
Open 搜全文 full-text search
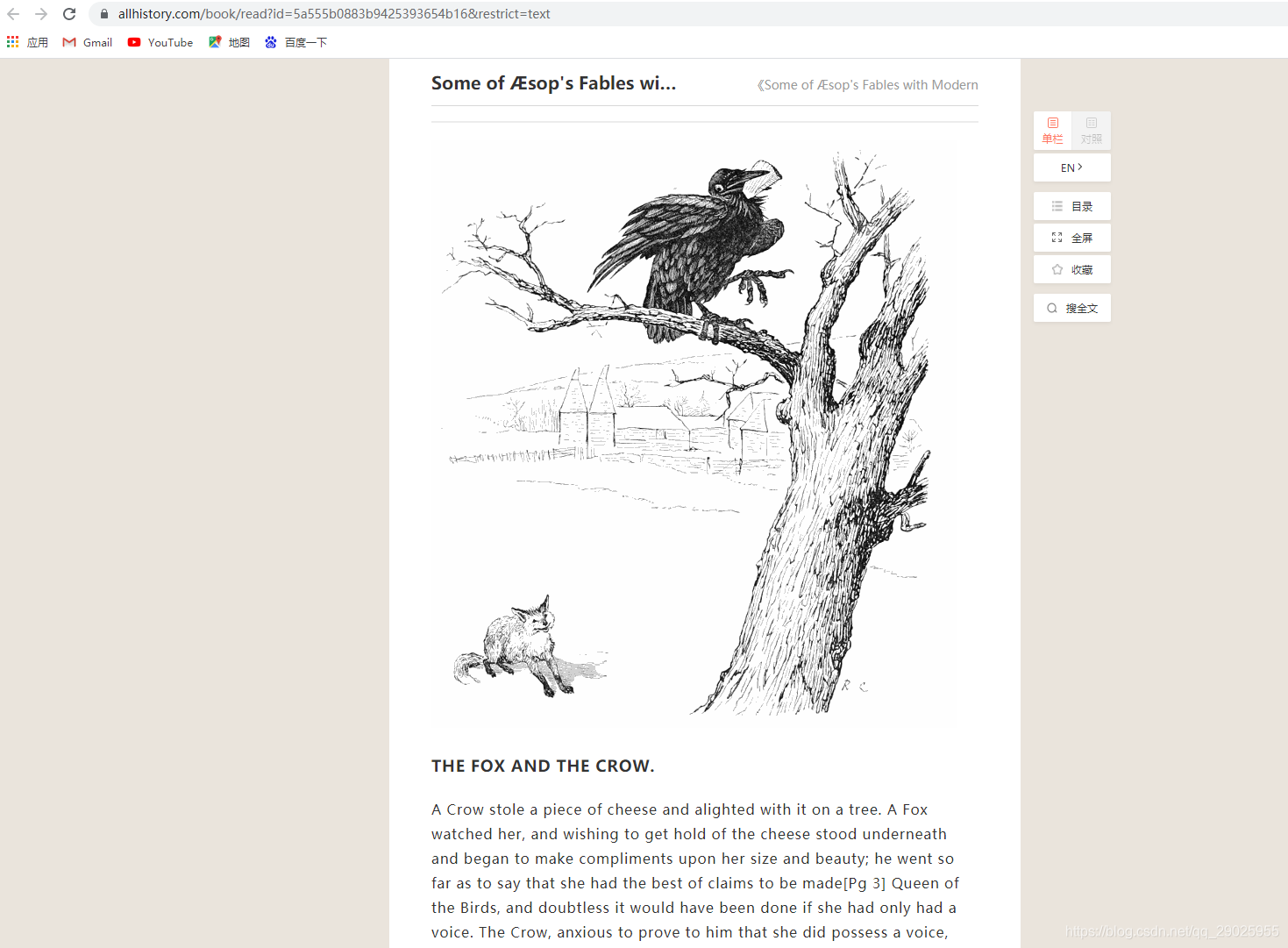point(1072,308)
